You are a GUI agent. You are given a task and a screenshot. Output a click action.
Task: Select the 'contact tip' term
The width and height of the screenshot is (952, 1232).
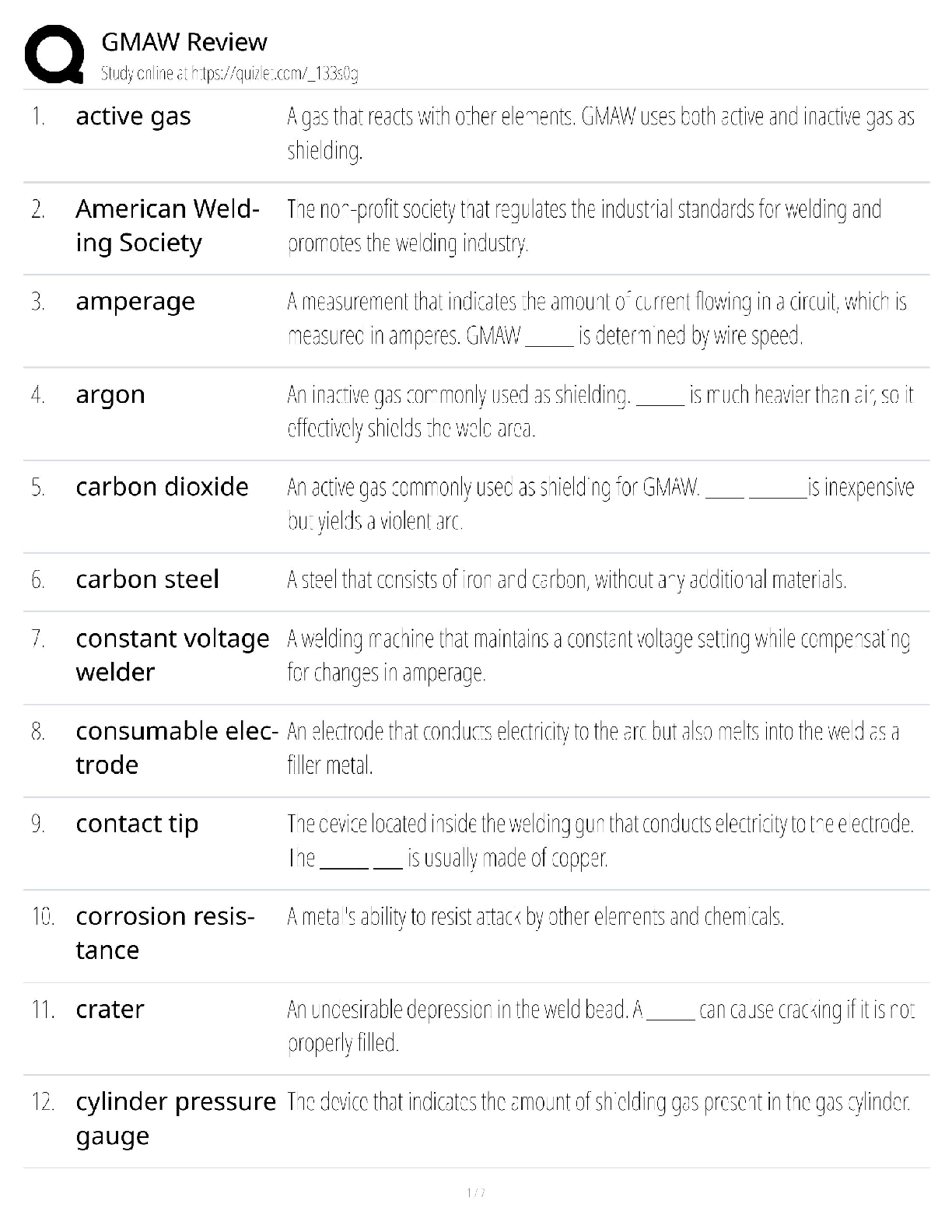click(137, 824)
